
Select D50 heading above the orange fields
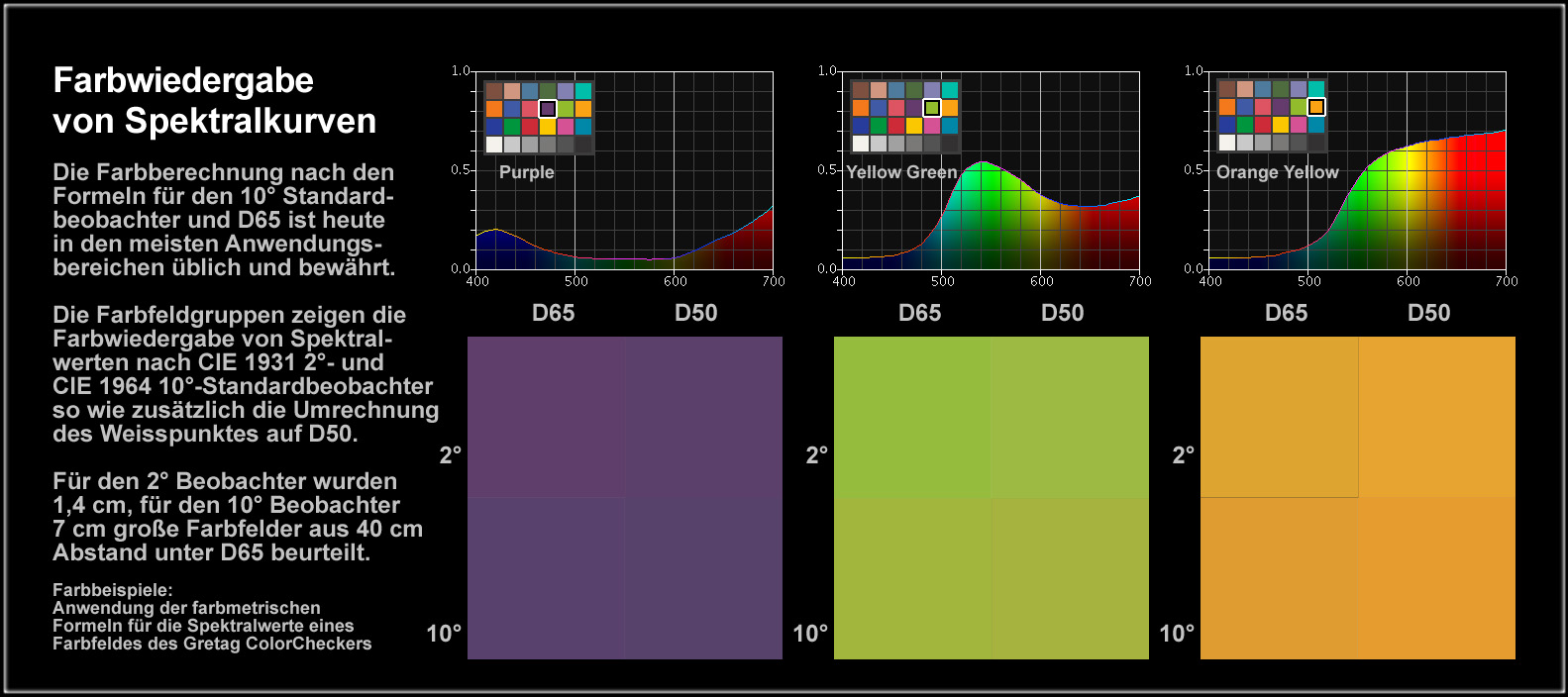pyautogui.click(x=1428, y=313)
